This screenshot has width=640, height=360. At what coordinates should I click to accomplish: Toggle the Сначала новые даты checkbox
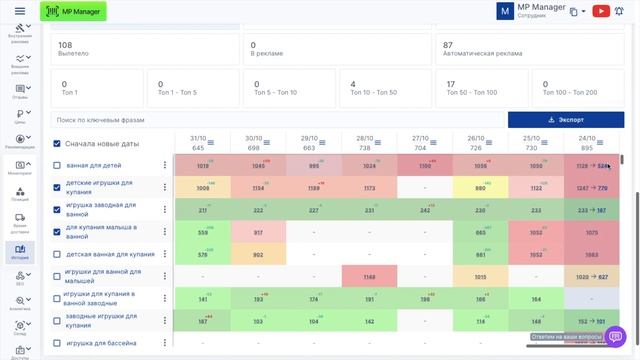[57, 144]
